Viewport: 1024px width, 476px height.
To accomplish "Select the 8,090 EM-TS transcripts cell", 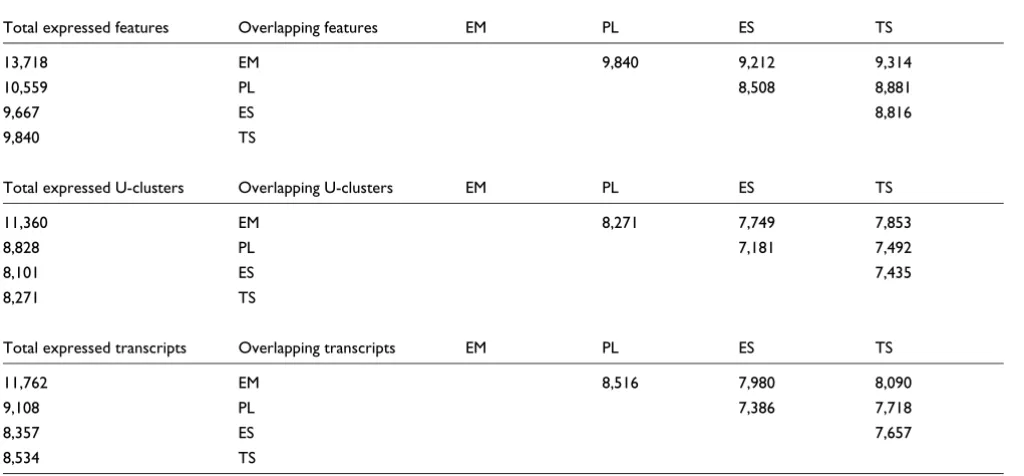I will pos(893,383).
